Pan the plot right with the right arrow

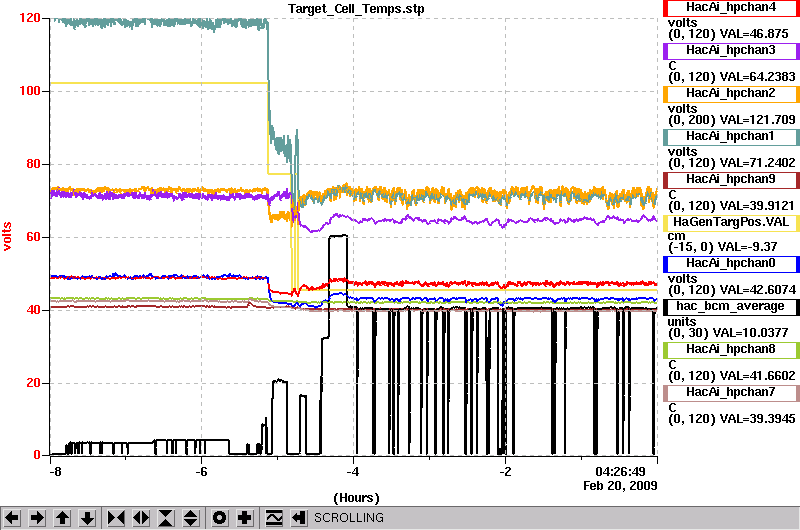37,518
